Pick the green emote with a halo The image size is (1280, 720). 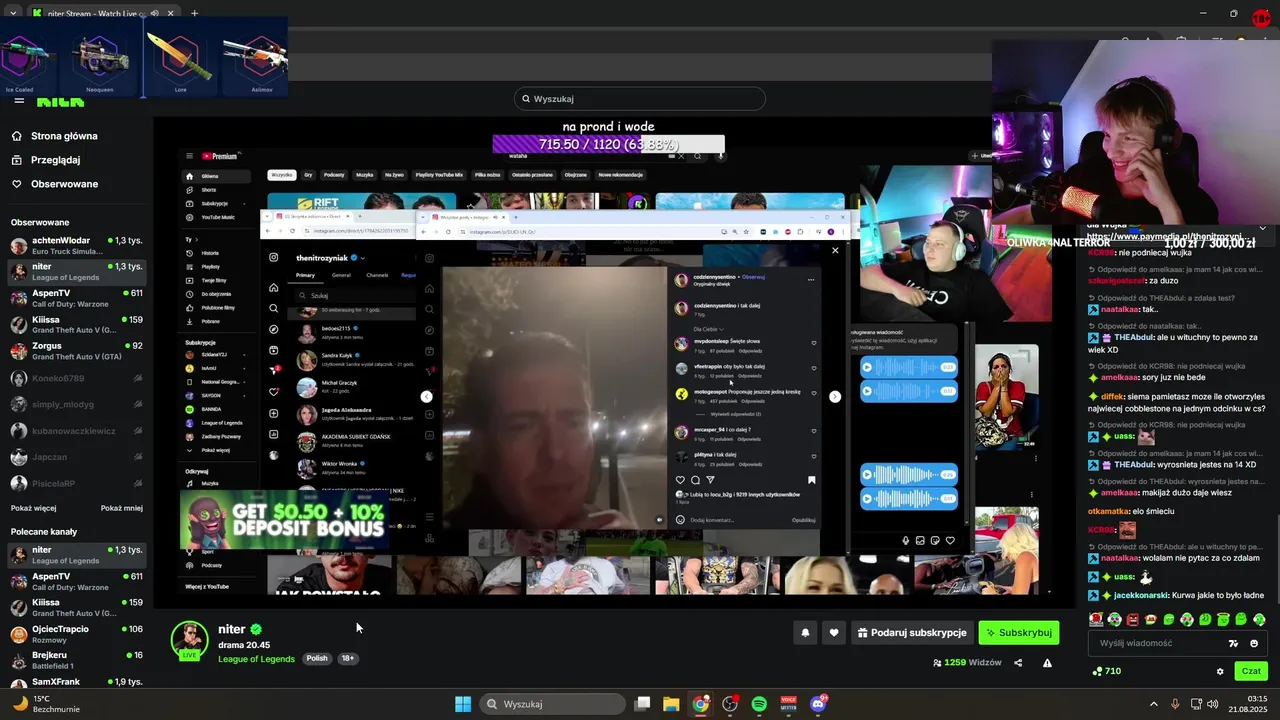pos(1223,620)
